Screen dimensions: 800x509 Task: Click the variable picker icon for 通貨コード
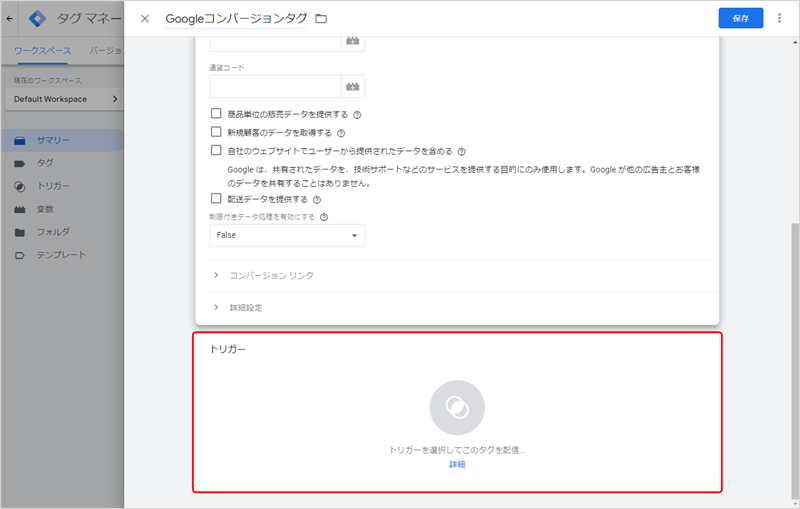[353, 86]
